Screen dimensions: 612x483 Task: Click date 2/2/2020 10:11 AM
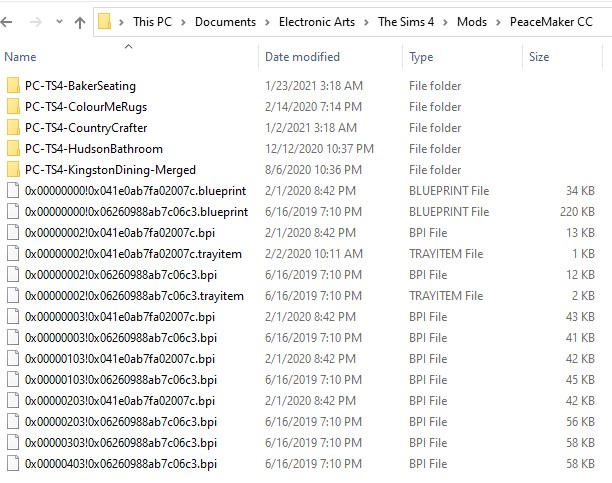[x=314, y=254]
